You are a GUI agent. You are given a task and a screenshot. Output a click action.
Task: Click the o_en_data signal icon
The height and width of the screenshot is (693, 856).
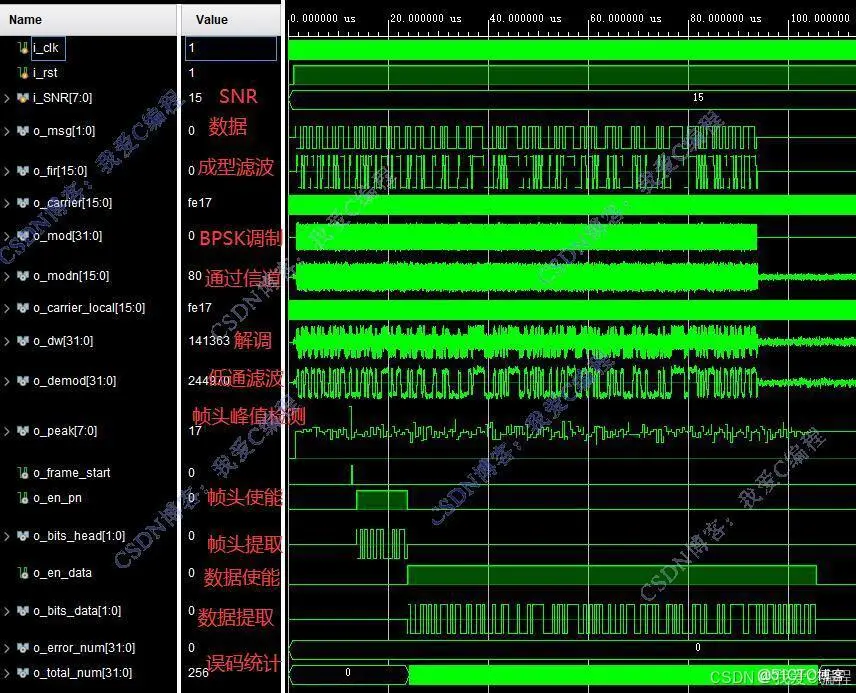point(23,573)
